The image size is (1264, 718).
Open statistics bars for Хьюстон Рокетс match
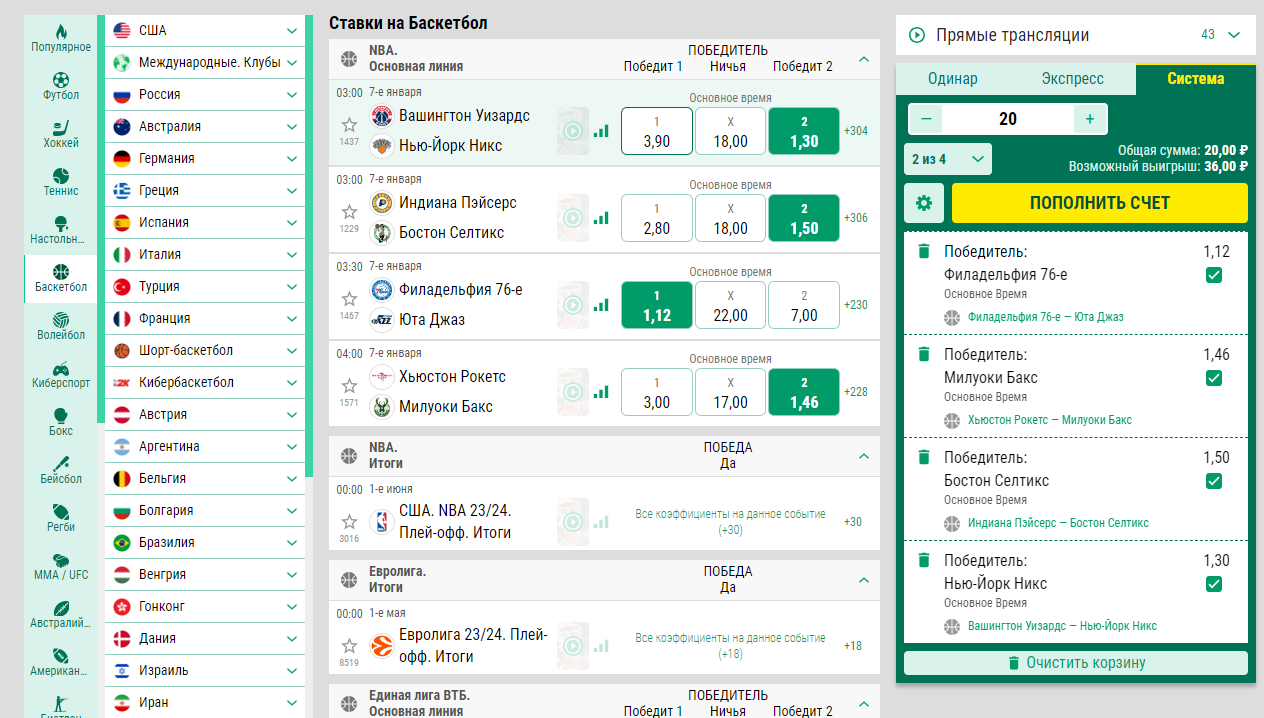(601, 392)
